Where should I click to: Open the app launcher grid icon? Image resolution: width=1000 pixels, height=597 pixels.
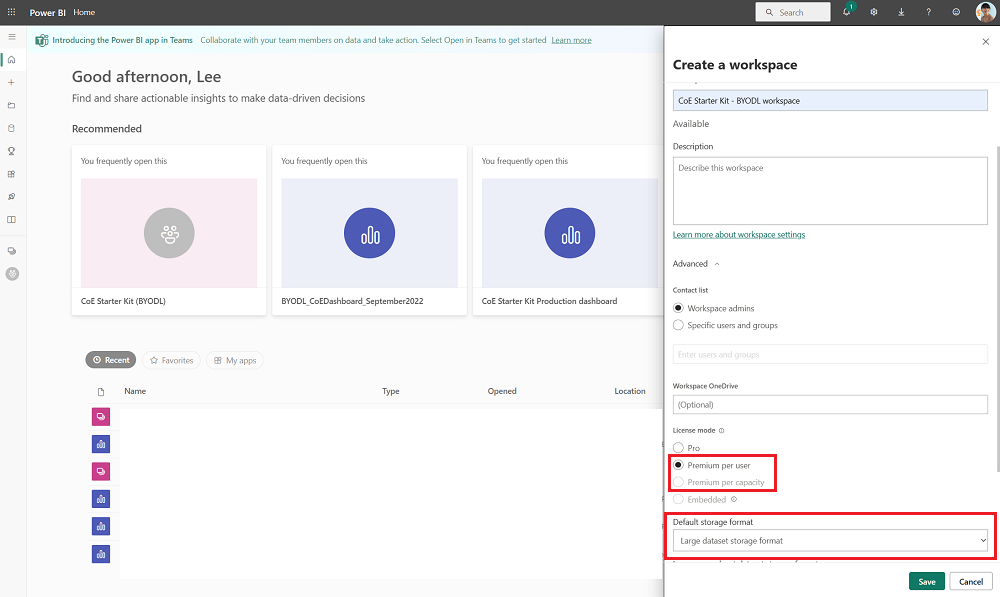coord(11,12)
